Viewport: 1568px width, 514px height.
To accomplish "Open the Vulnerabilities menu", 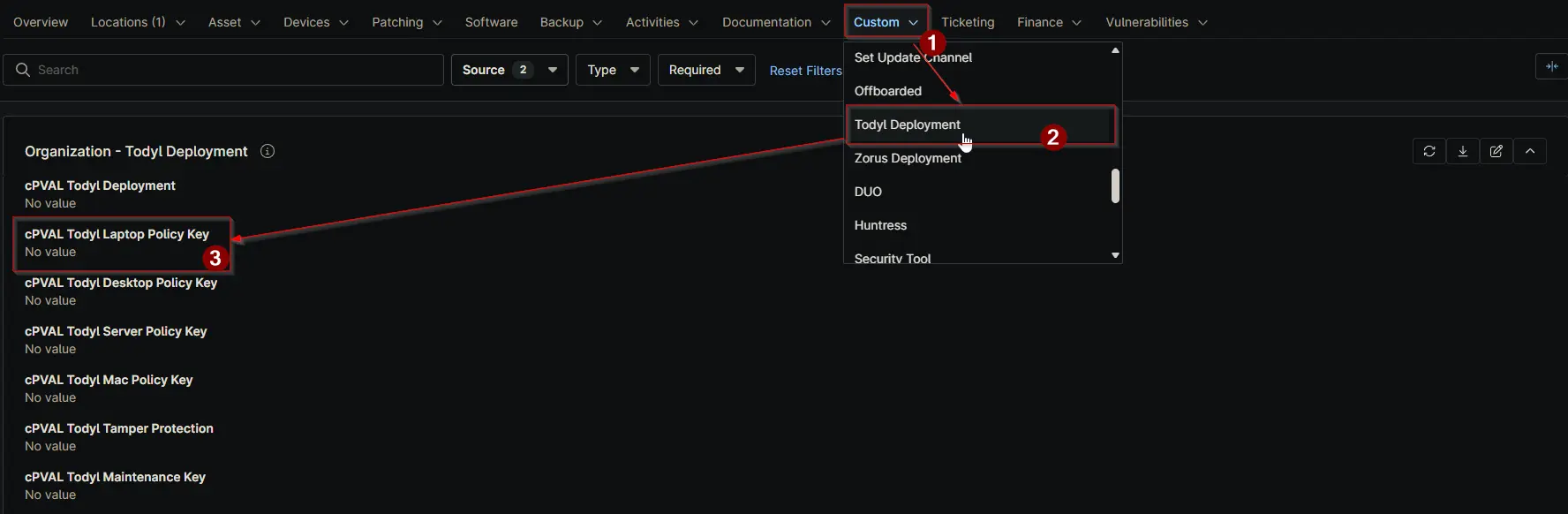I will [x=1157, y=22].
